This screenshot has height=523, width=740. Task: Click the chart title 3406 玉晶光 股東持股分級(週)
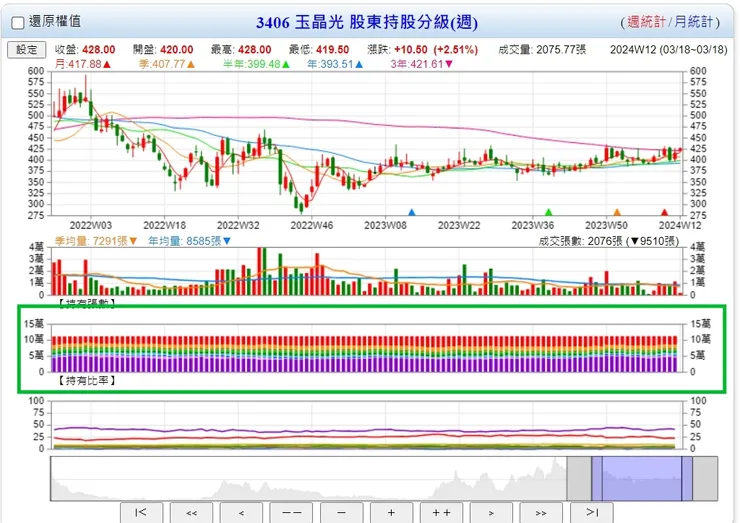[367, 22]
